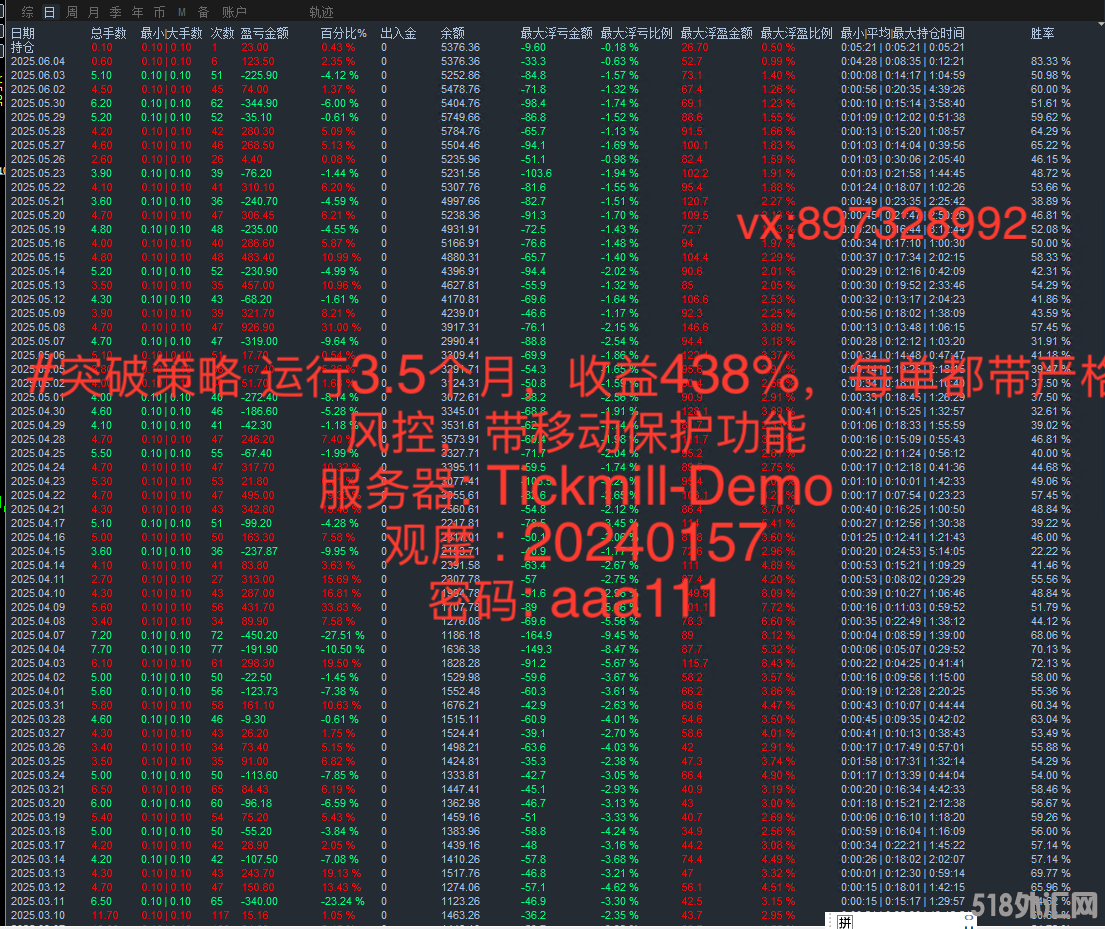Click balance 1515.11 on 2025.03.28 row

(460, 719)
